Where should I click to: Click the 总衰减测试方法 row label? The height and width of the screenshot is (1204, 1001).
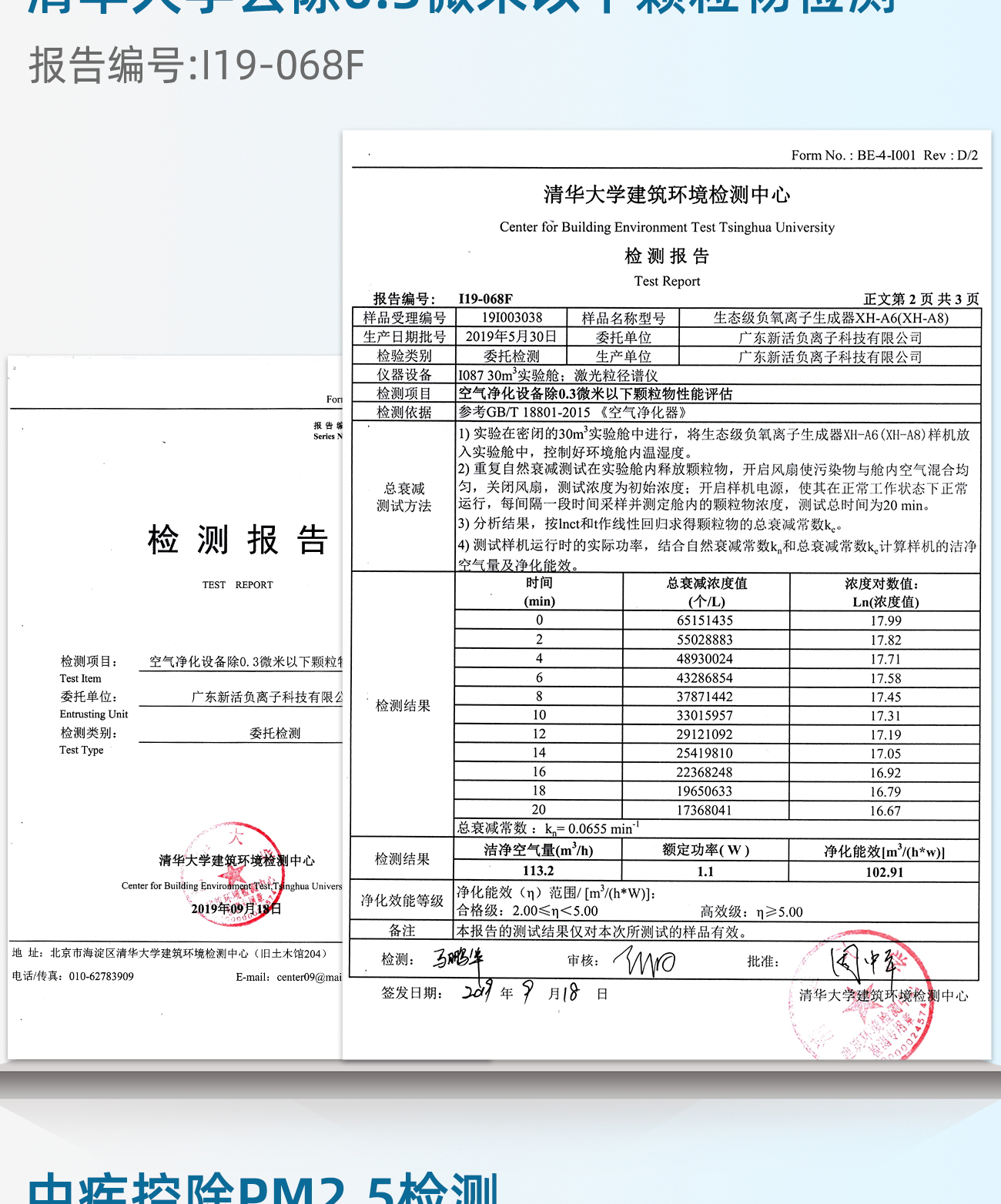tap(403, 497)
